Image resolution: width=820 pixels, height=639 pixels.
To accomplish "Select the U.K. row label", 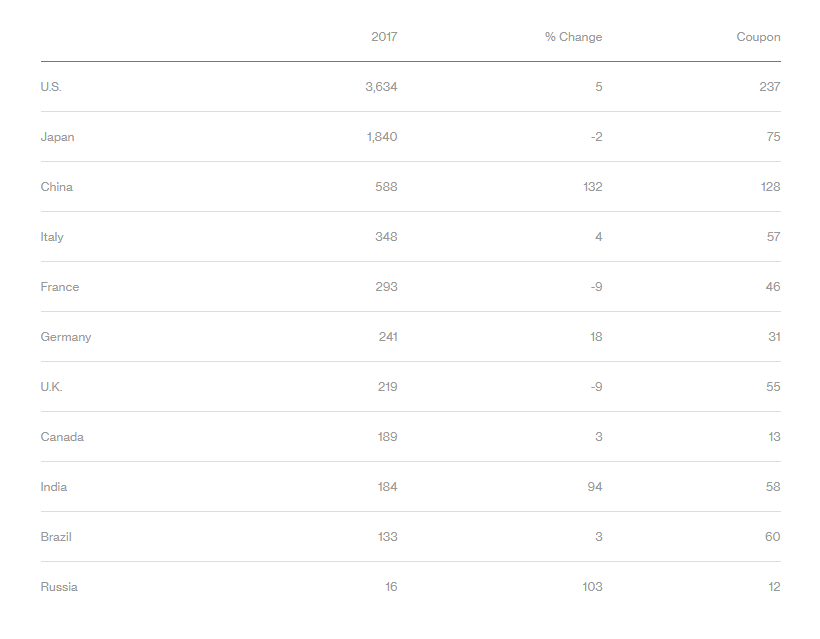I will pos(52,387).
